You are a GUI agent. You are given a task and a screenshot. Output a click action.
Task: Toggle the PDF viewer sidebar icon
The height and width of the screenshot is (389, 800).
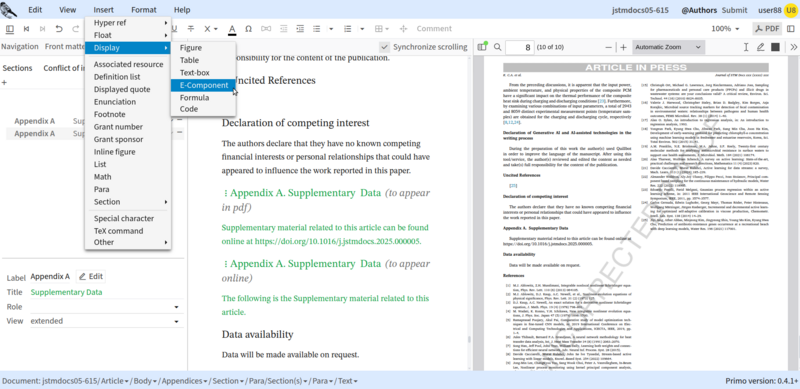coord(482,47)
